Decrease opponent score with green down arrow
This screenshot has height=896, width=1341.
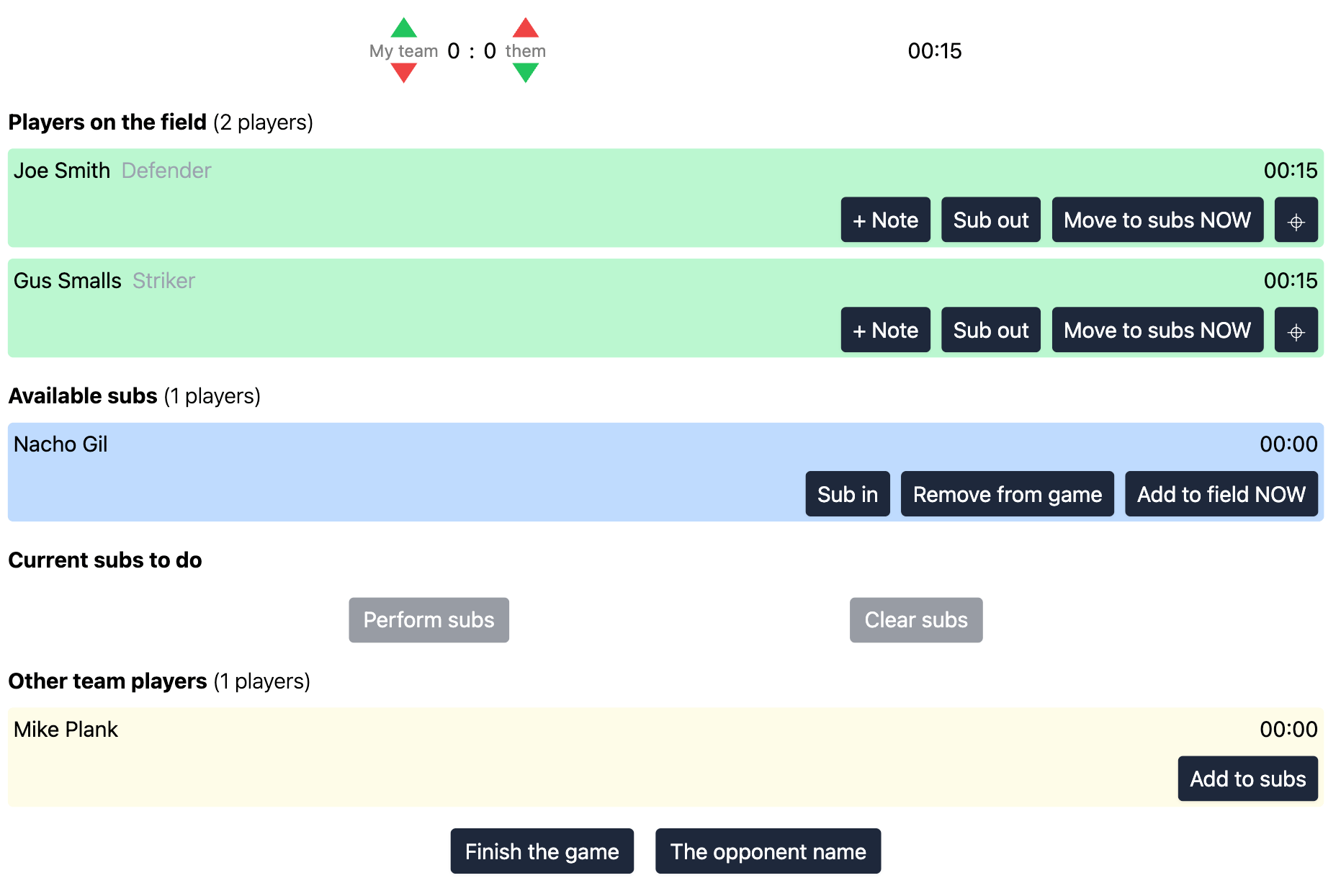tap(526, 72)
